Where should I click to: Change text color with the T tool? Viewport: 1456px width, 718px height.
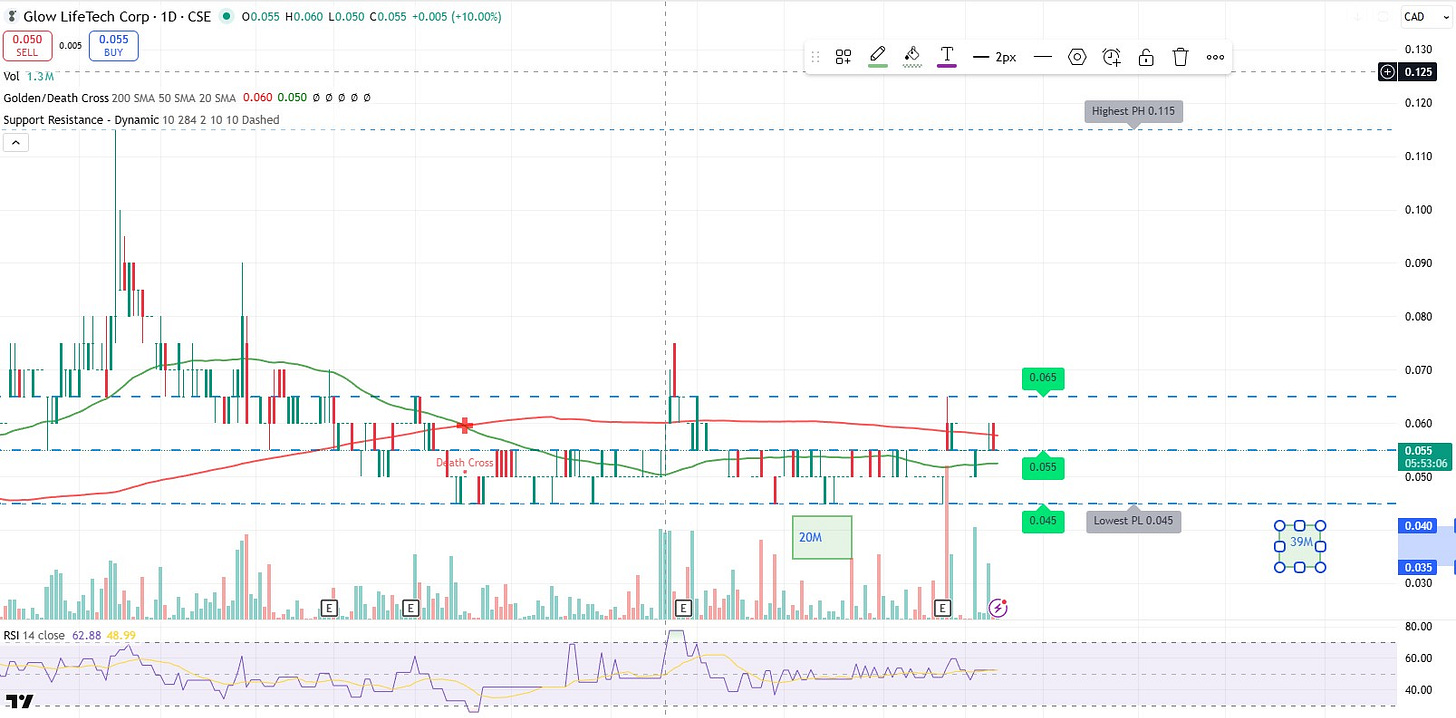946,57
